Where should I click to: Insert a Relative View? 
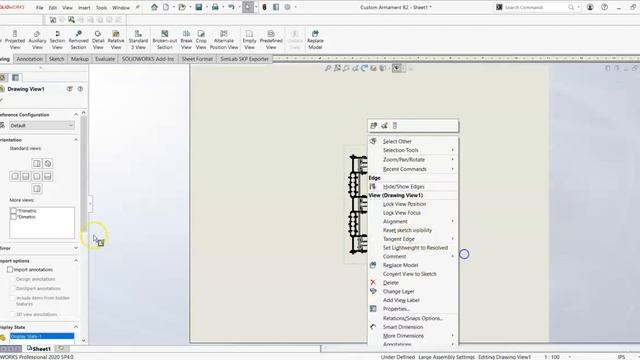pos(116,40)
